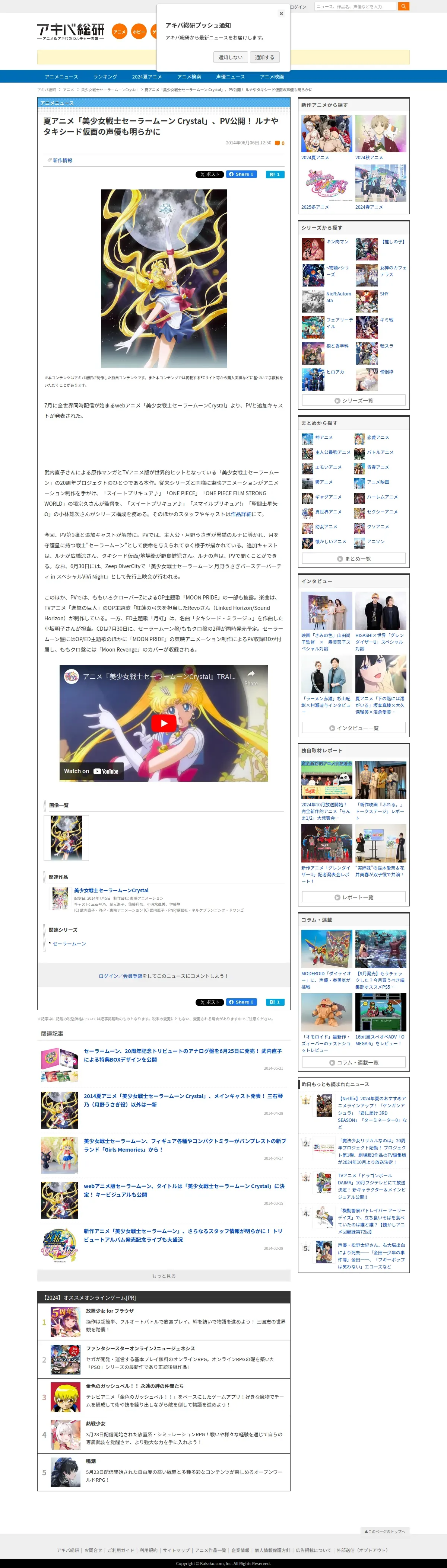Open the アニメニュース navigation tab

pyautogui.click(x=61, y=77)
